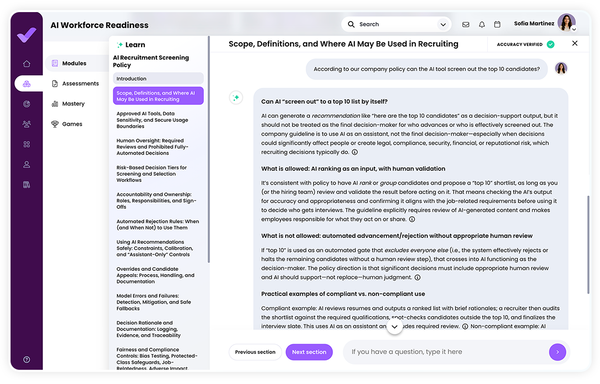The image size is (600, 384).
Task: Click the 'Can AI screen out to a top 10 list' heading
Action: tap(324, 101)
